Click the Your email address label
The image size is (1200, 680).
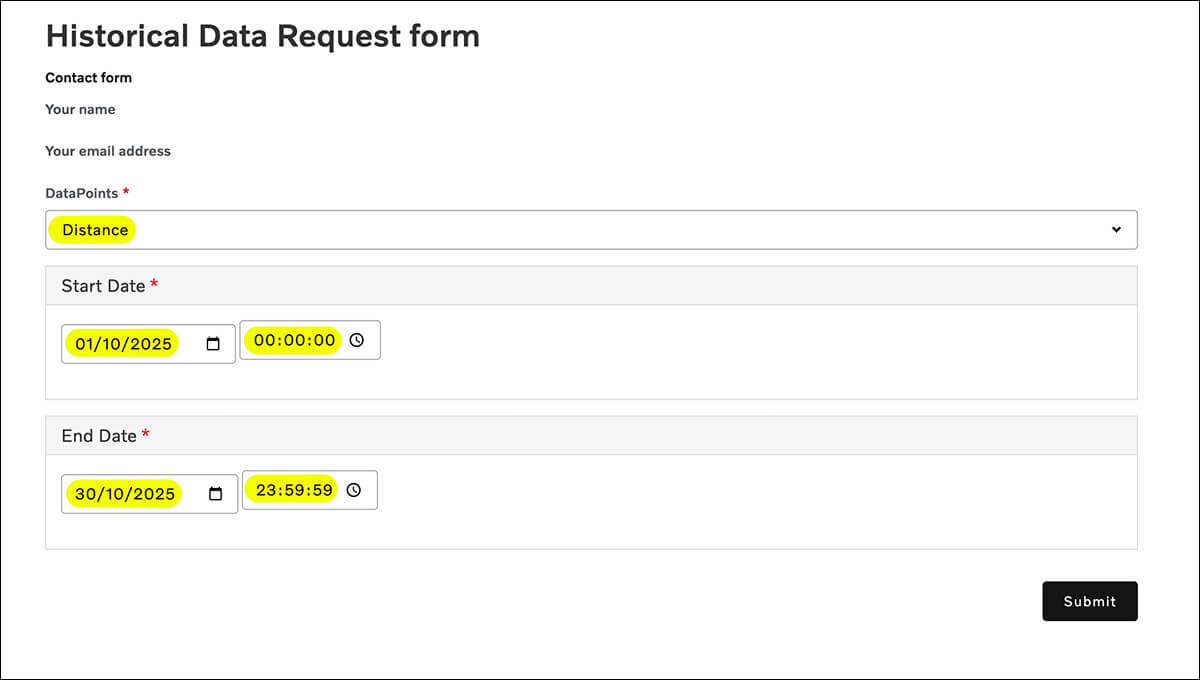[x=108, y=151]
